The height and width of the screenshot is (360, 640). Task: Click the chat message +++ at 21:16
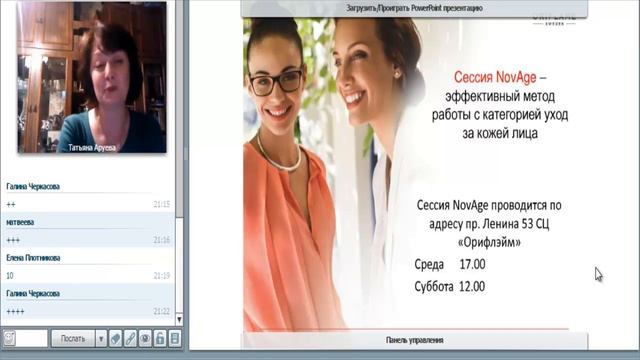13,240
